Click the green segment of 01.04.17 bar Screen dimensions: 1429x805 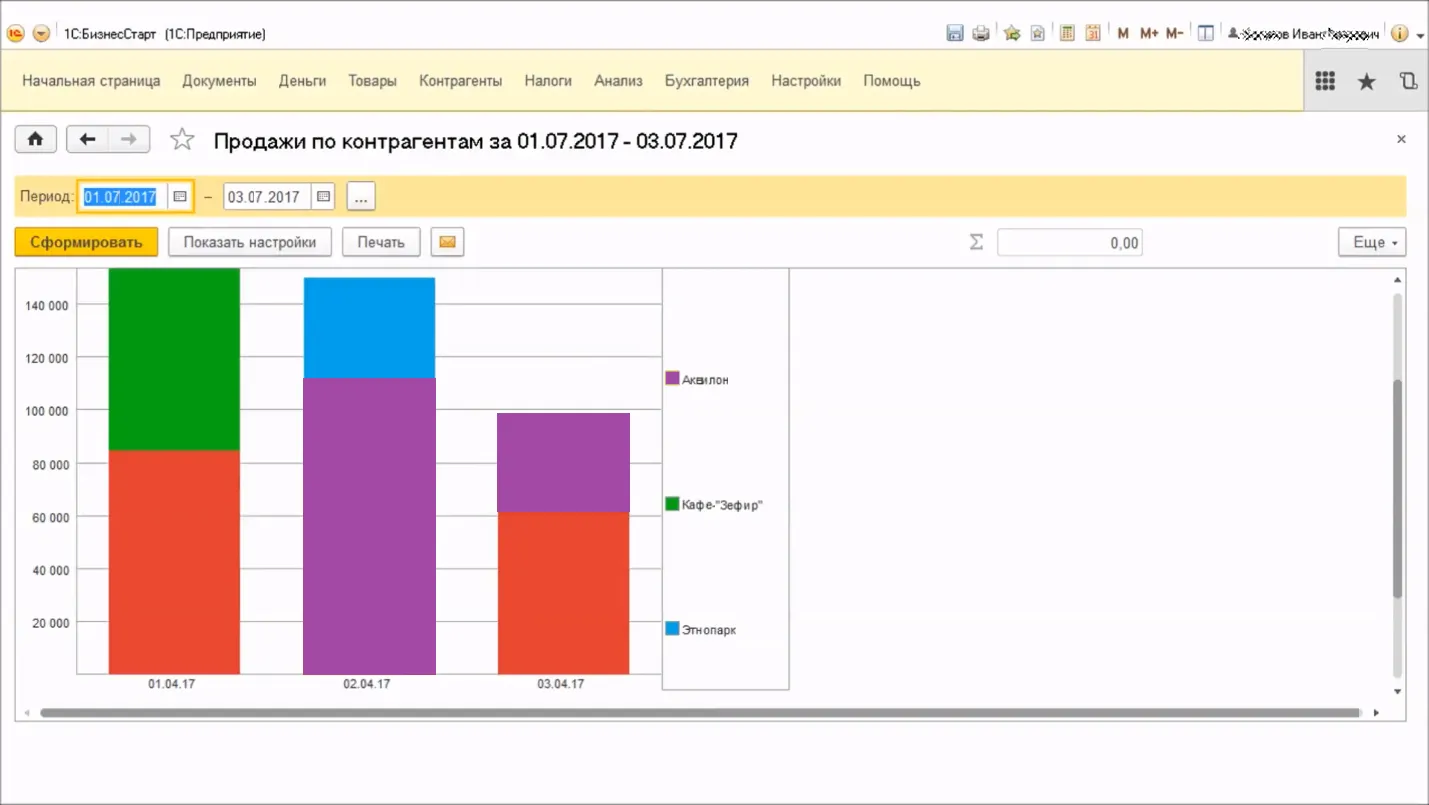[x=174, y=360]
